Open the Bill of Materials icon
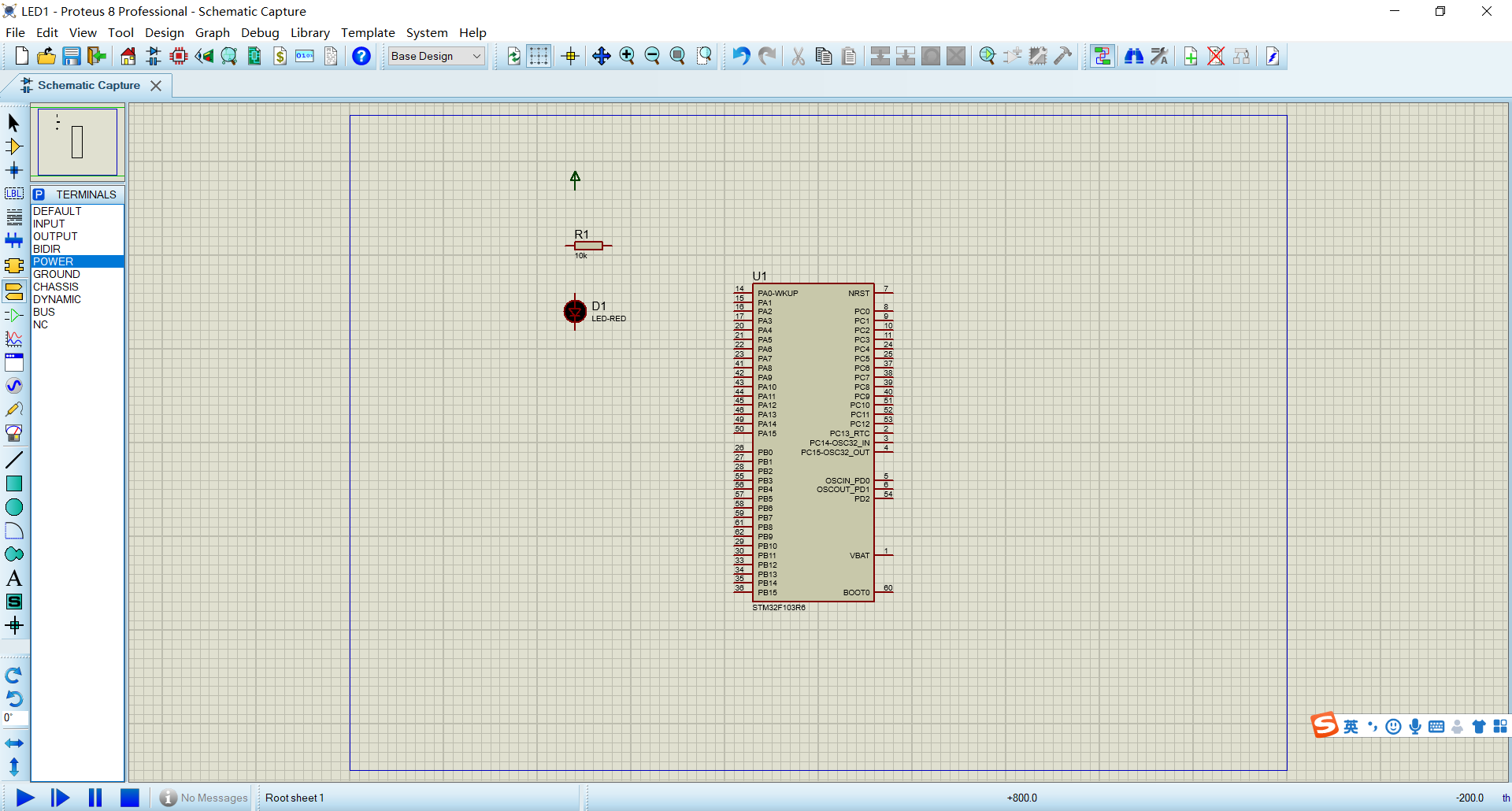 280,56
